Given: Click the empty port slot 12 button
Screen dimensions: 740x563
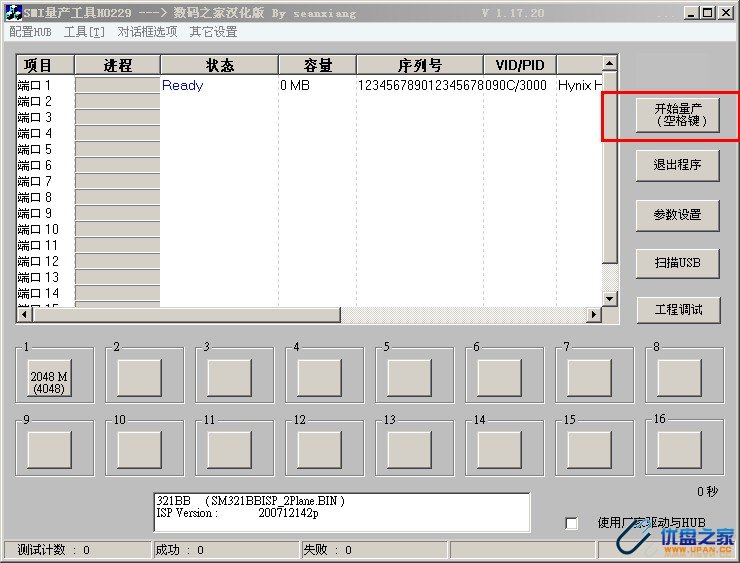Looking at the screenshot, I should pos(319,450).
